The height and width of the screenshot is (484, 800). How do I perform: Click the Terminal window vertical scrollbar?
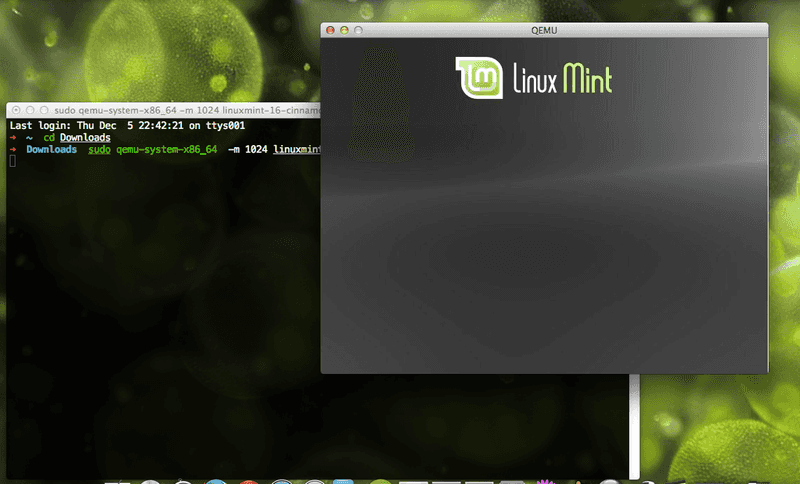click(634, 426)
